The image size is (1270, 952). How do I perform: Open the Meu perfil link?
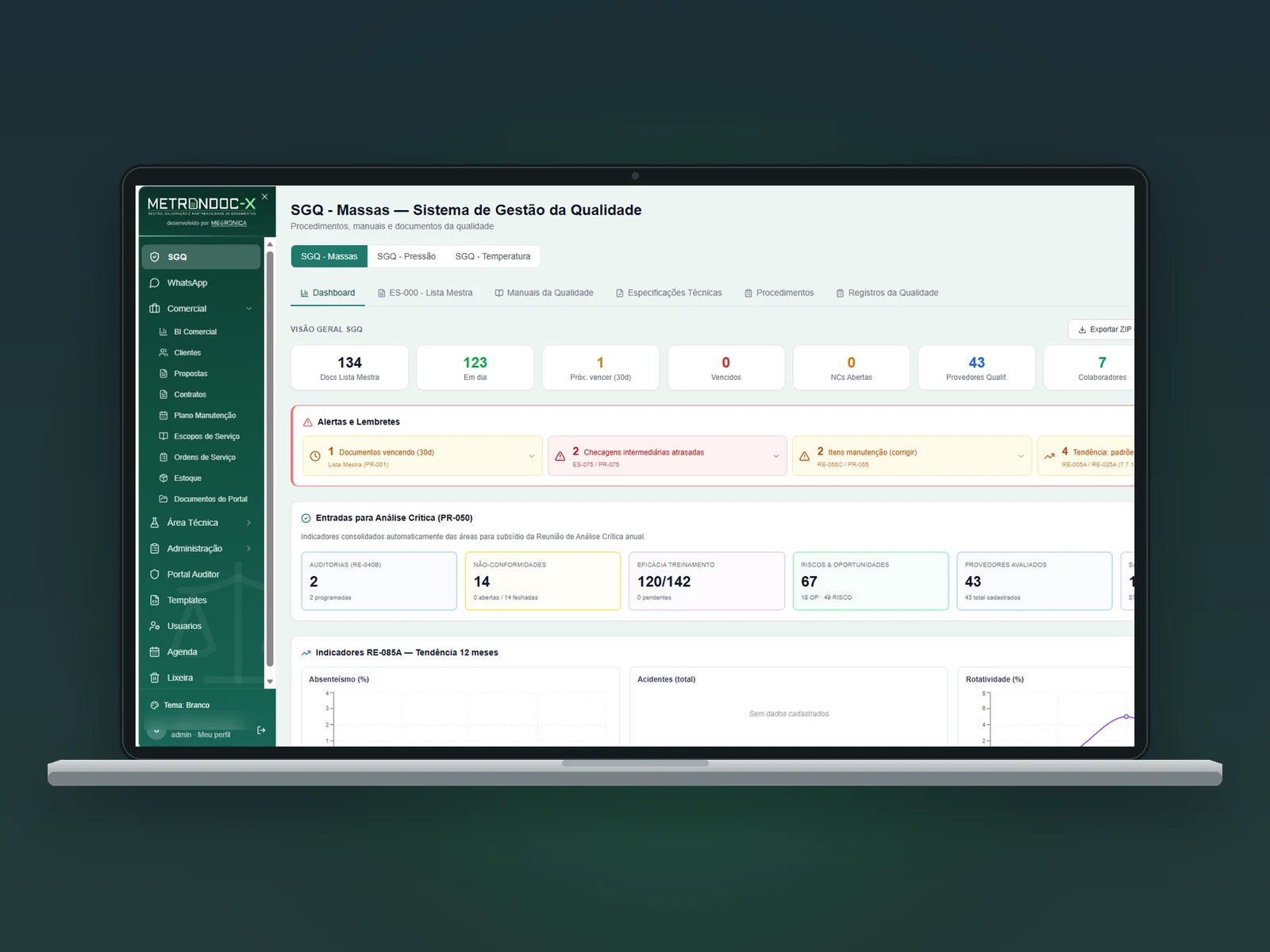click(x=214, y=735)
